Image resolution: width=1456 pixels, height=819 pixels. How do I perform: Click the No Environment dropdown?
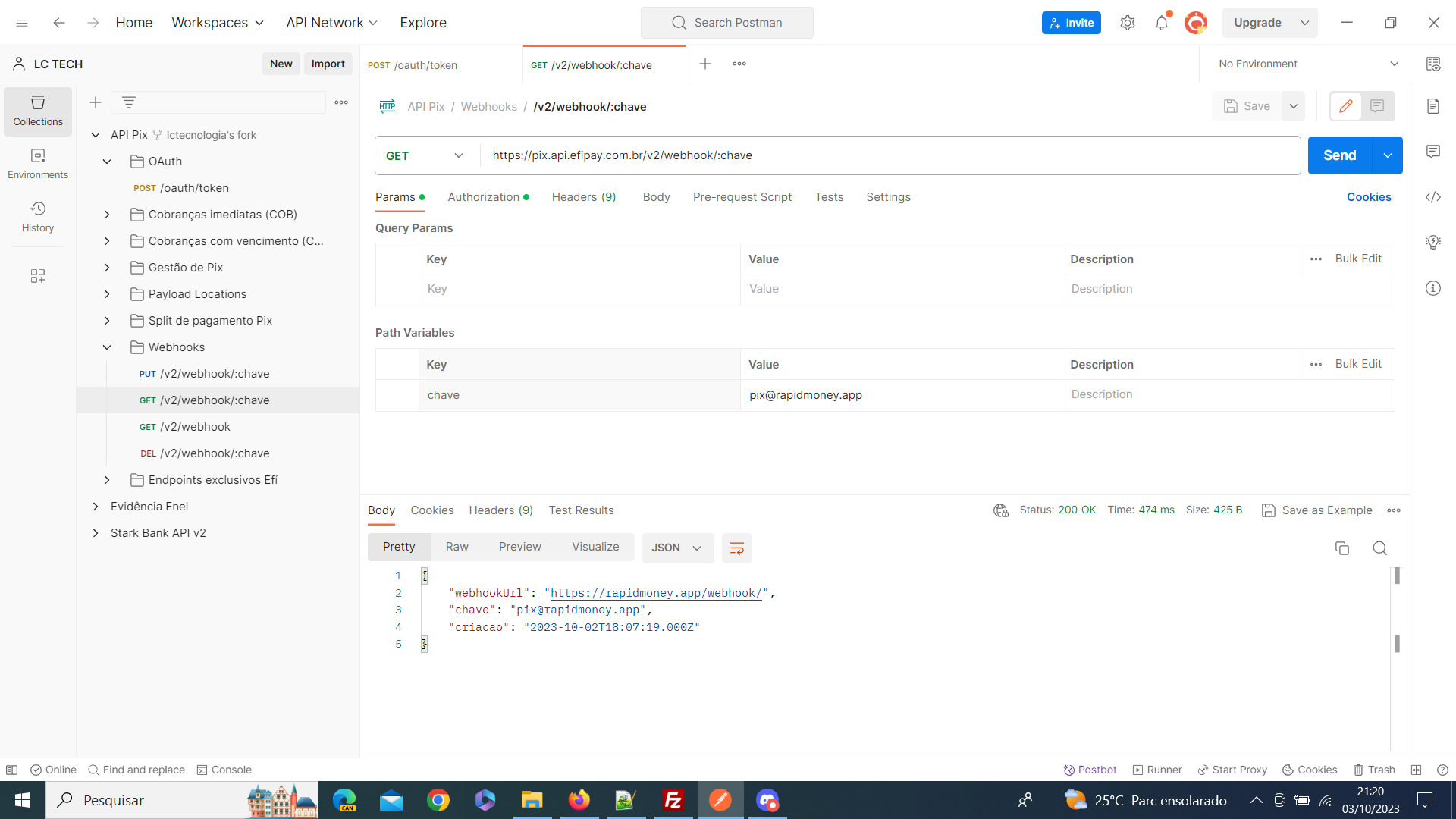[1307, 64]
